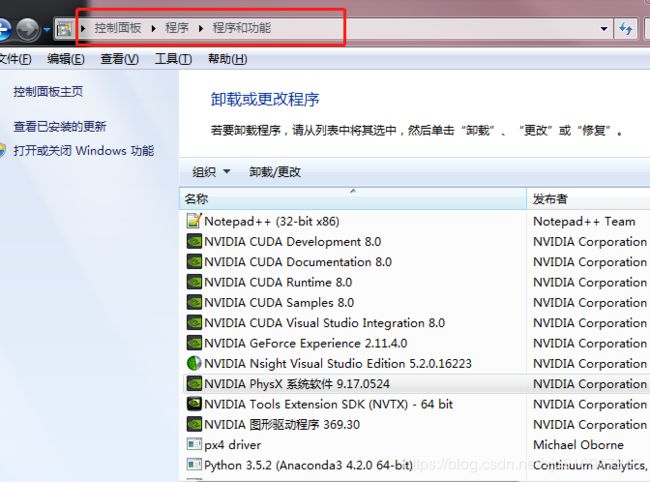The image size is (650, 482).
Task: Go forward with the navigation arrow button
Action: [28, 29]
